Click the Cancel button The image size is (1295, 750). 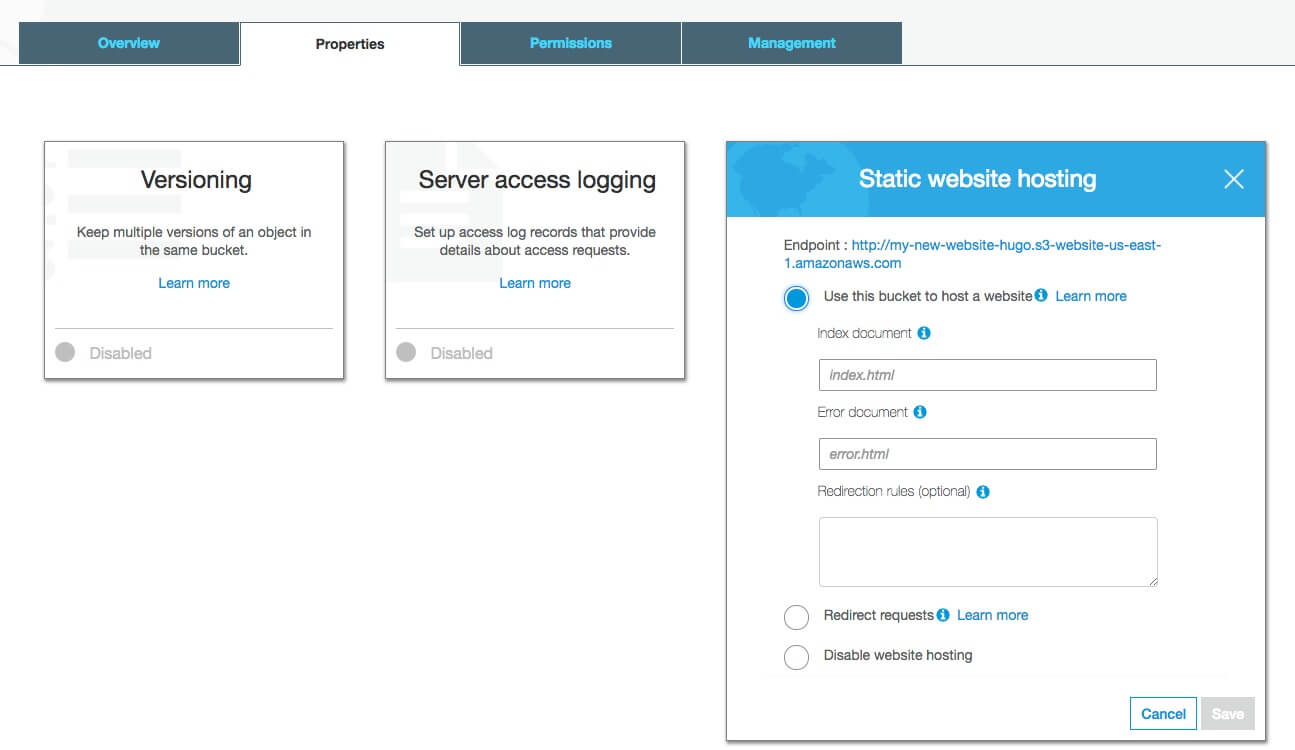1164,714
